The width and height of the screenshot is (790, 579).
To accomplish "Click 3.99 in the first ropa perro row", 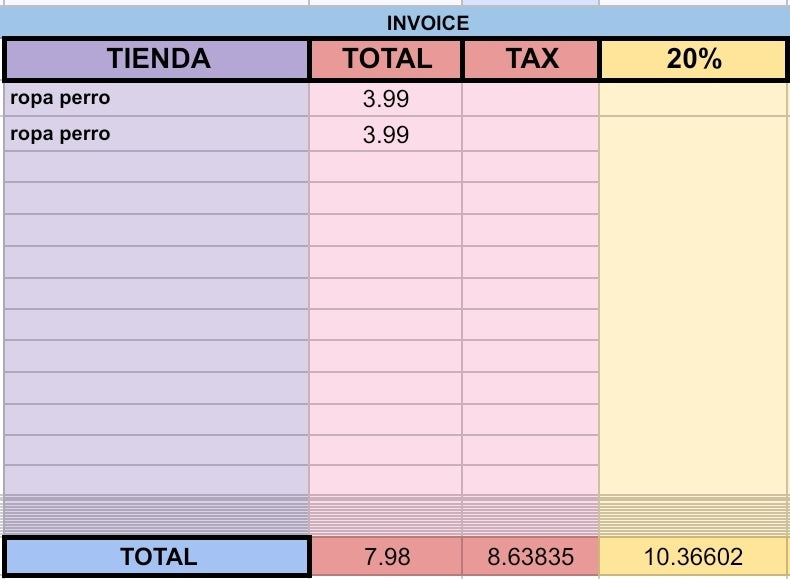I will click(x=386, y=99).
